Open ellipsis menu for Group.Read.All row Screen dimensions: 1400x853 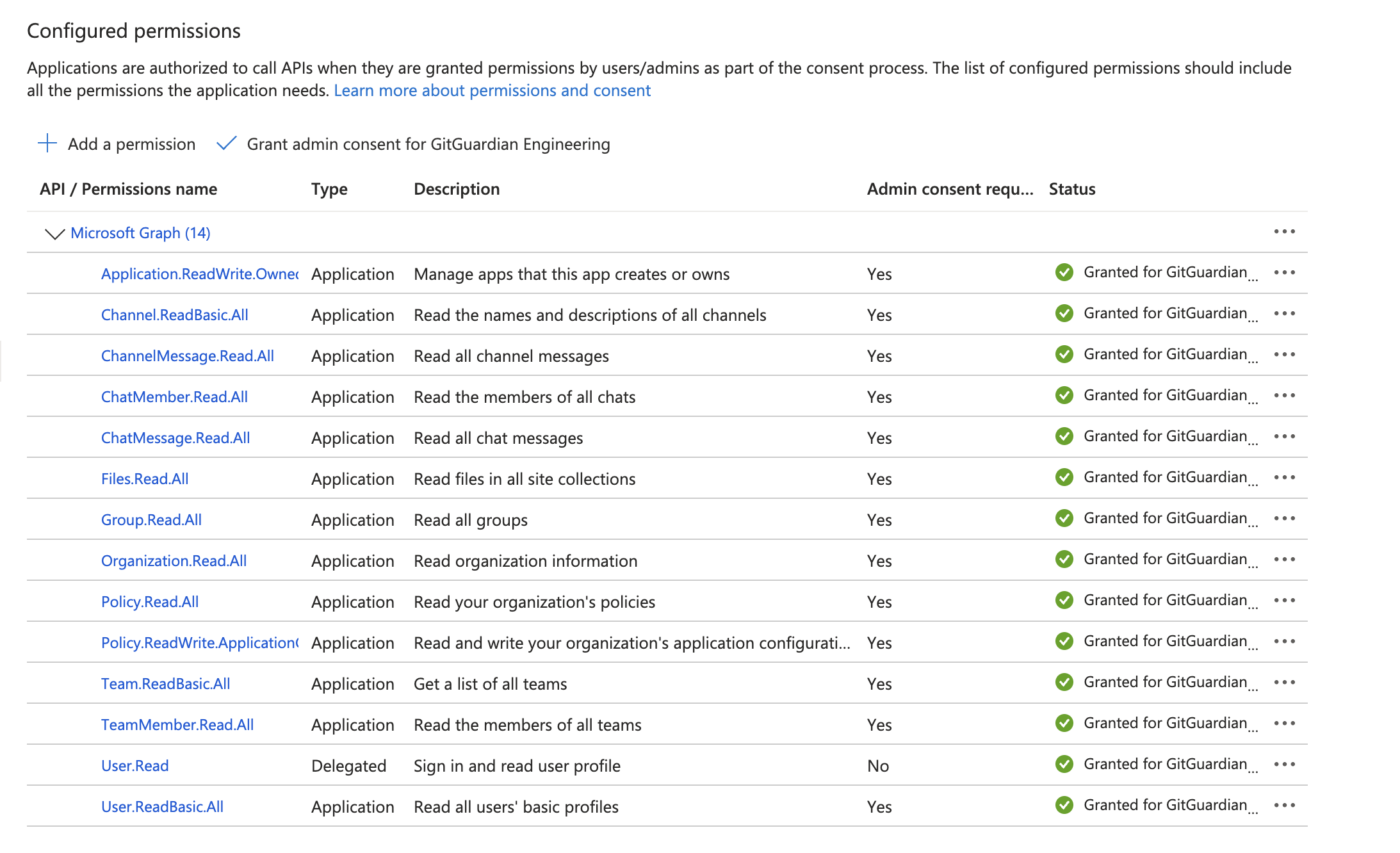click(x=1284, y=519)
